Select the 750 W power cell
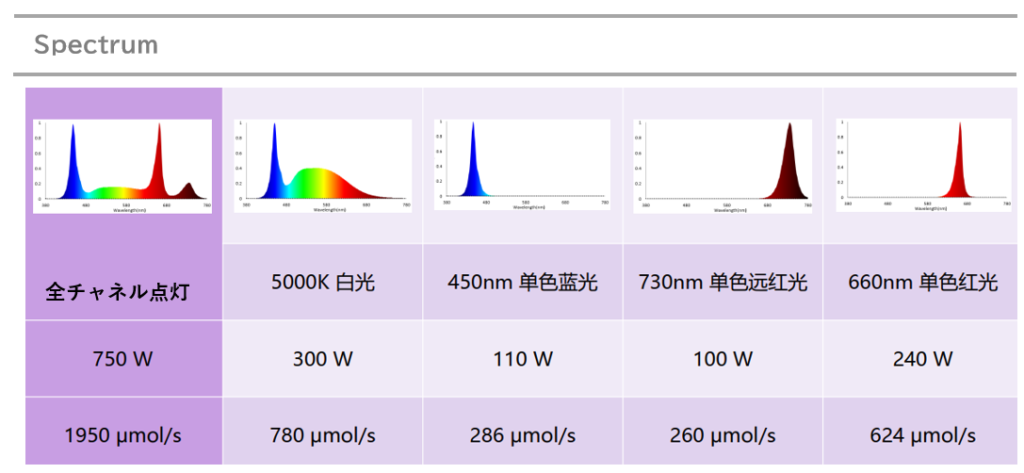 coord(123,359)
